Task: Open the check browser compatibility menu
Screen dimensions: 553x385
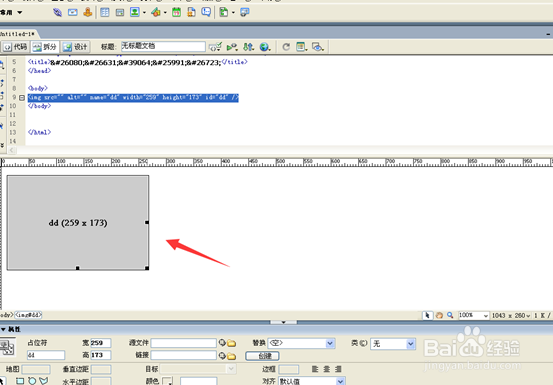Action: click(x=232, y=47)
